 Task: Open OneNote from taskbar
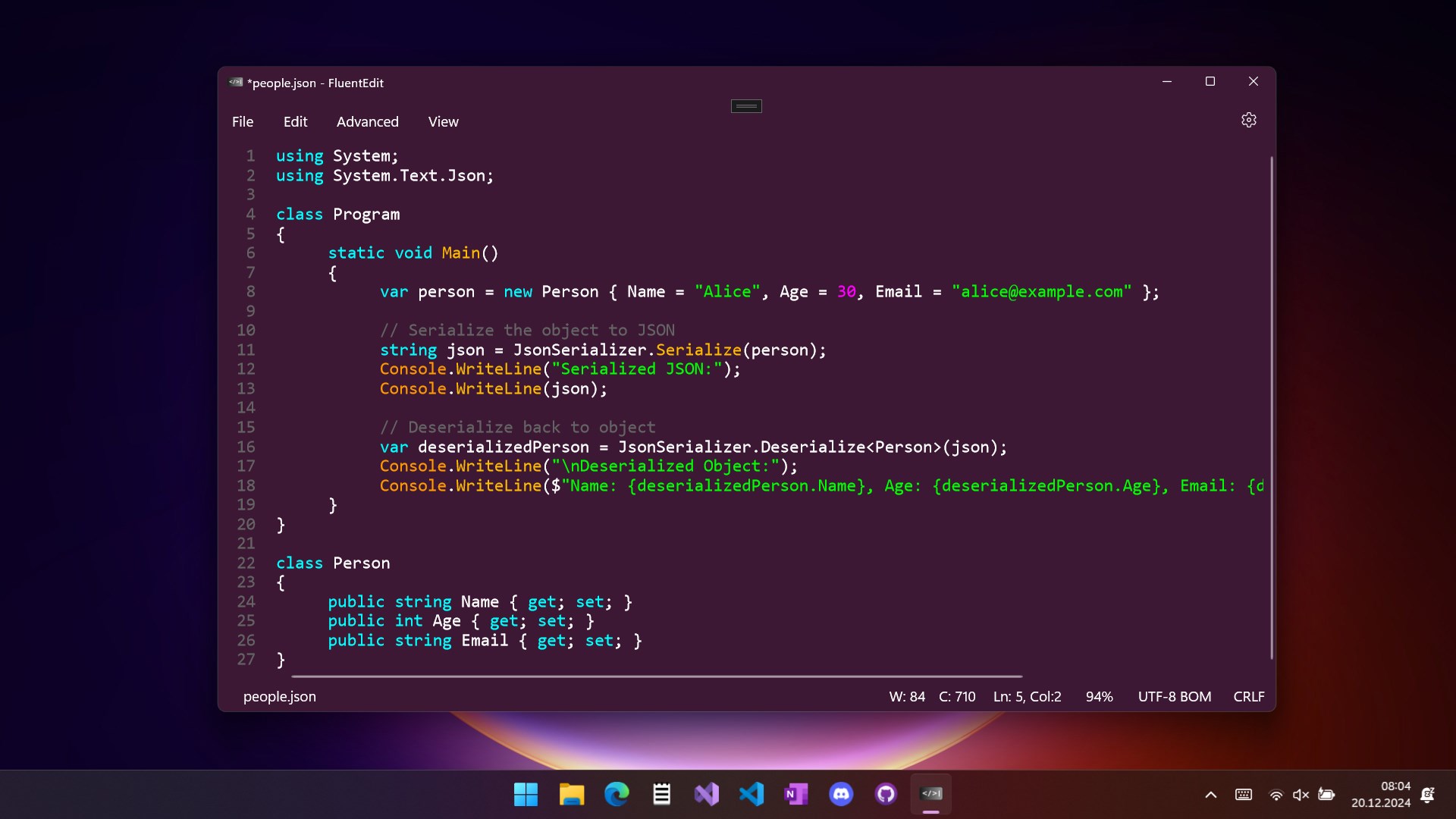point(795,794)
